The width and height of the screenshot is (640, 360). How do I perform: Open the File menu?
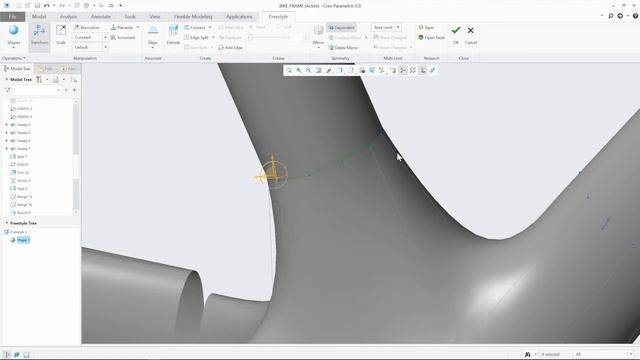(x=12, y=16)
